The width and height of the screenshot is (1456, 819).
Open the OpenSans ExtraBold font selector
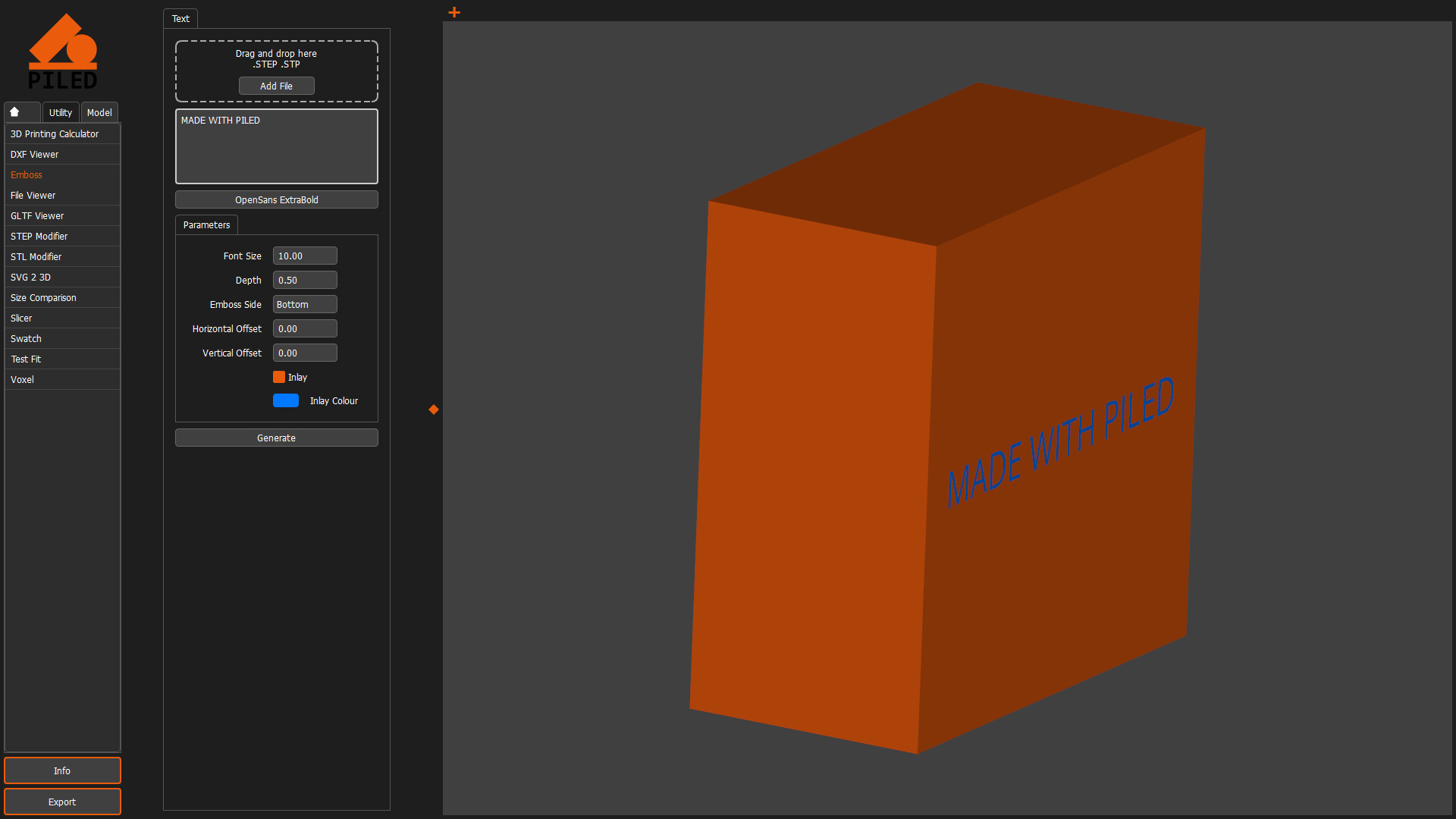tap(276, 199)
